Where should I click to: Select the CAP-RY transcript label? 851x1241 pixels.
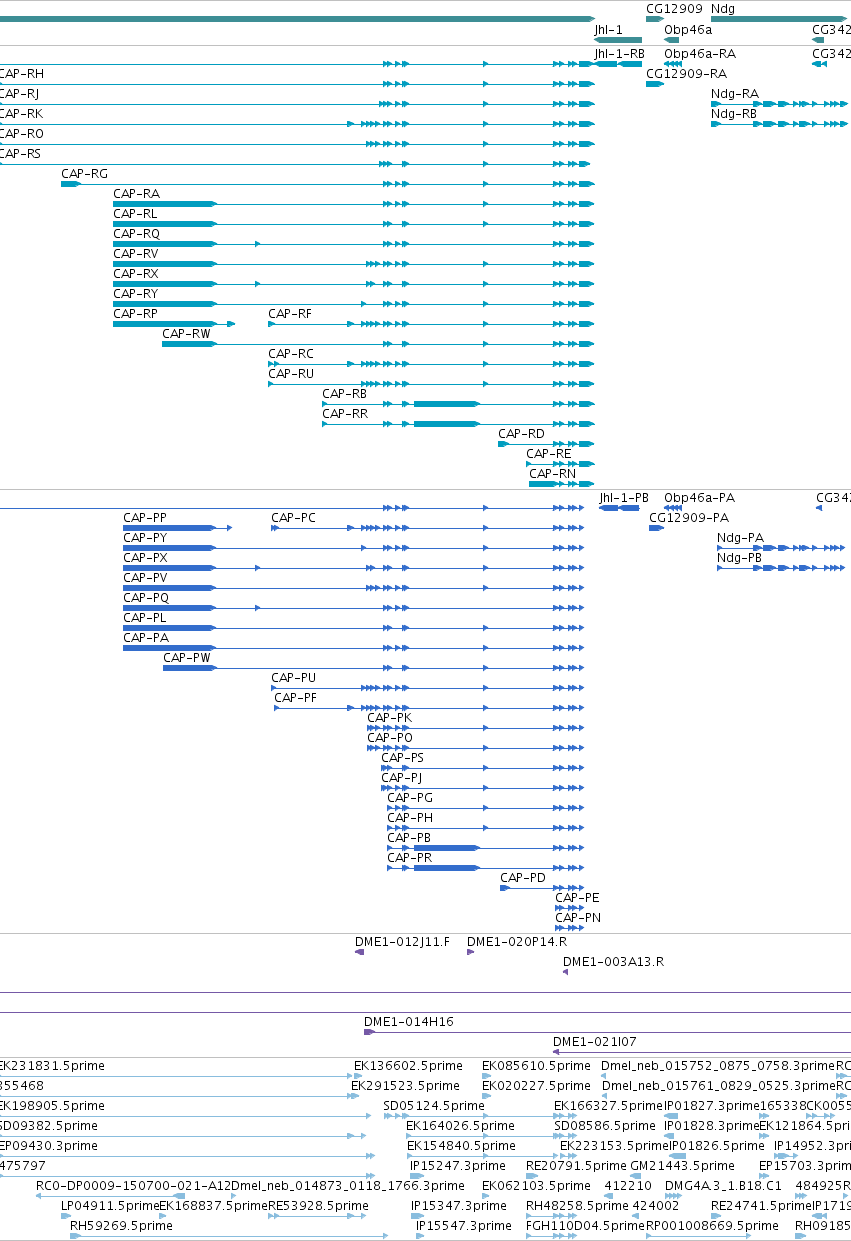point(136,294)
